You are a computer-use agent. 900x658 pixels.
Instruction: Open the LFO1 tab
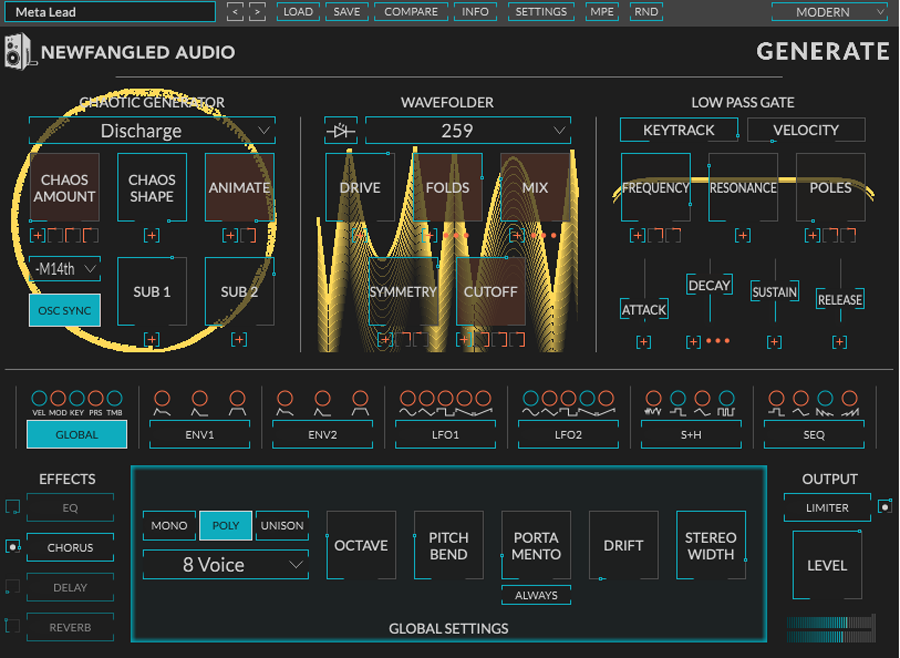(x=445, y=435)
